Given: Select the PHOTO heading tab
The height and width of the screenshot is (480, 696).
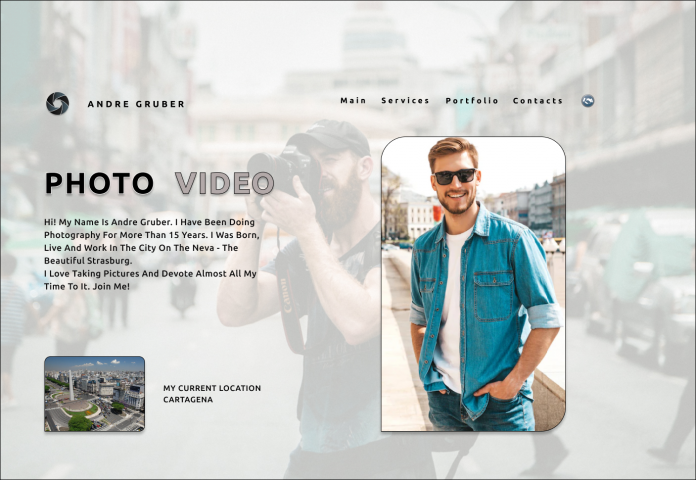Looking at the screenshot, I should pyautogui.click(x=99, y=183).
